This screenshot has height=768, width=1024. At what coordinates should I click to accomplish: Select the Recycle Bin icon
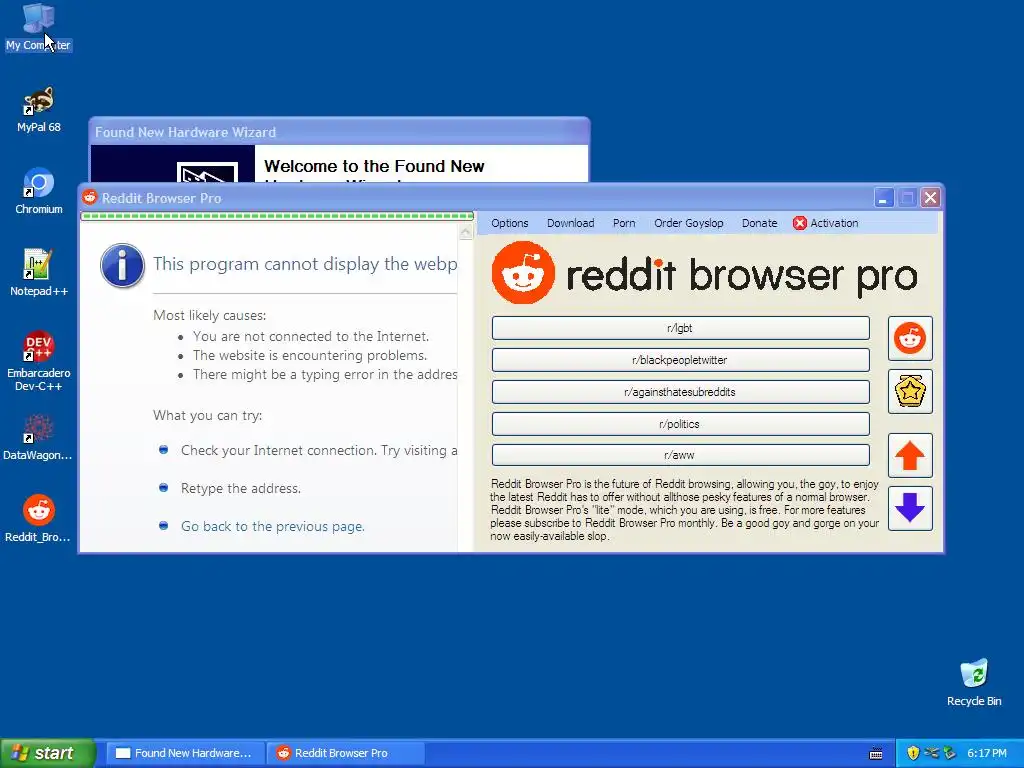[x=974, y=683]
